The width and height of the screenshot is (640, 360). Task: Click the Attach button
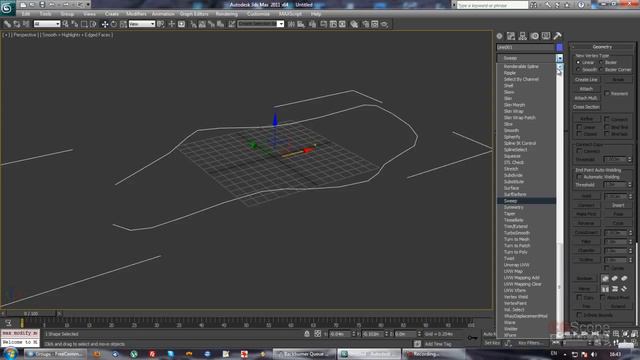(x=586, y=89)
